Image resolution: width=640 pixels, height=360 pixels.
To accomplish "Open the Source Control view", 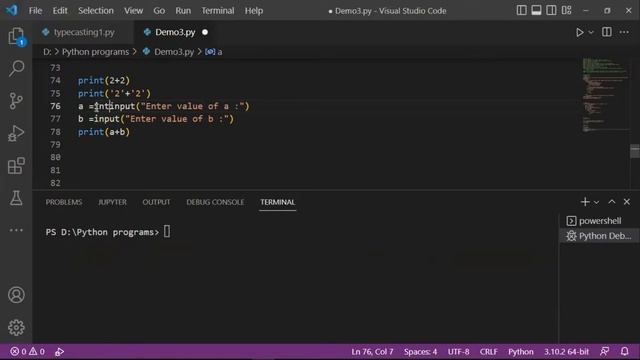I will pos(16,101).
